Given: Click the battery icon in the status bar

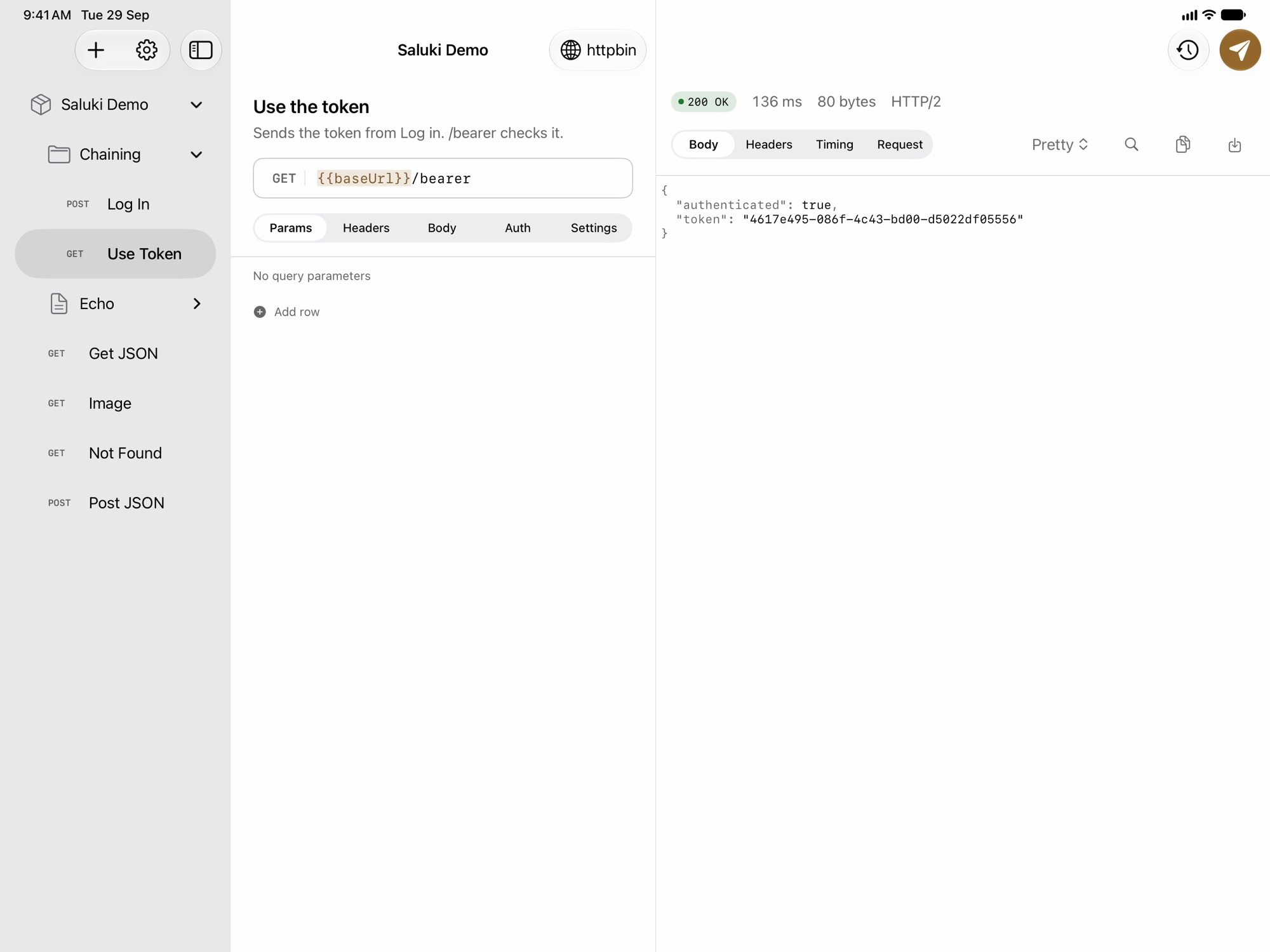Looking at the screenshot, I should (1233, 15).
